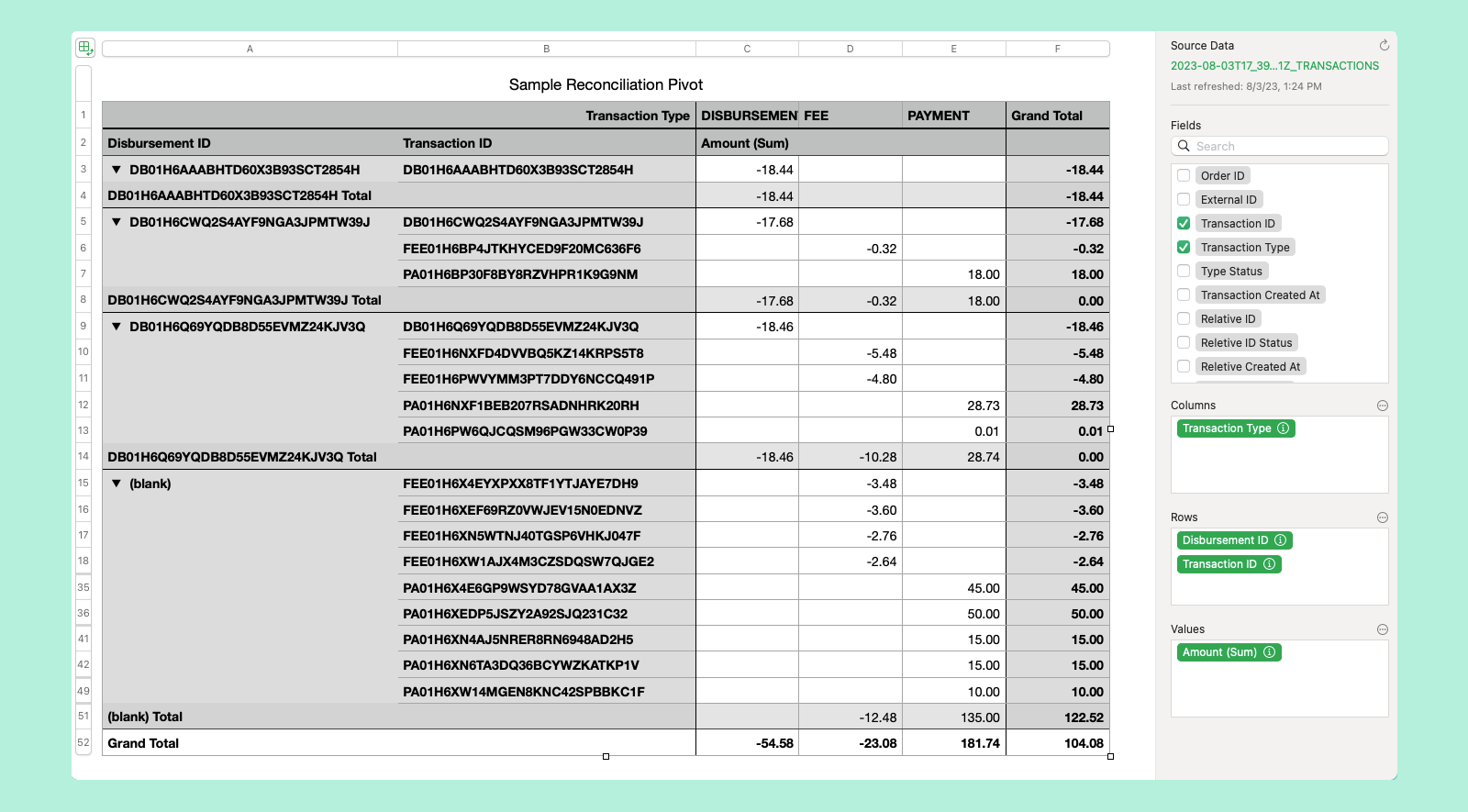Select row 14 header

(x=83, y=457)
